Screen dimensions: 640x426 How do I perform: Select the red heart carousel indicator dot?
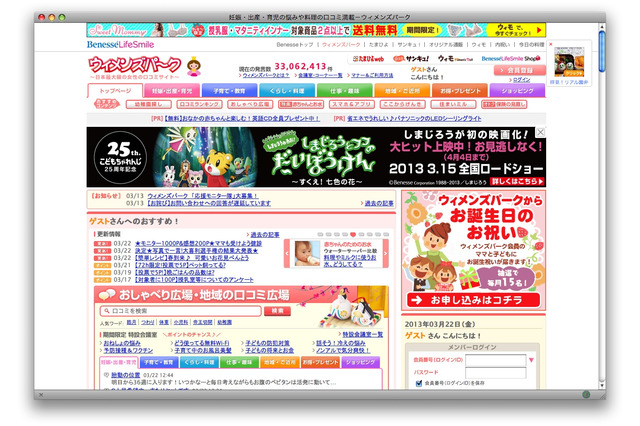pos(353,234)
